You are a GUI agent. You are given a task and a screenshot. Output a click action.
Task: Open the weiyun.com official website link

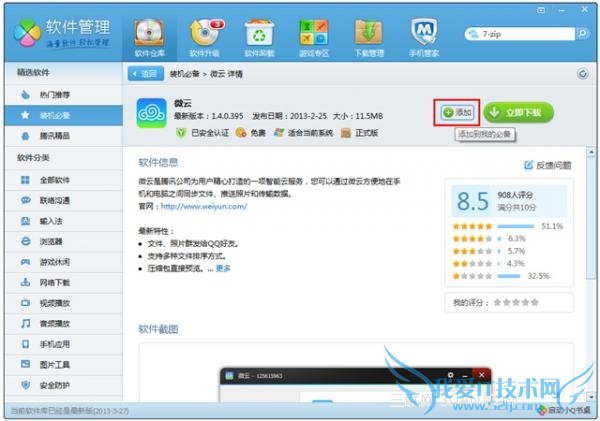204,206
